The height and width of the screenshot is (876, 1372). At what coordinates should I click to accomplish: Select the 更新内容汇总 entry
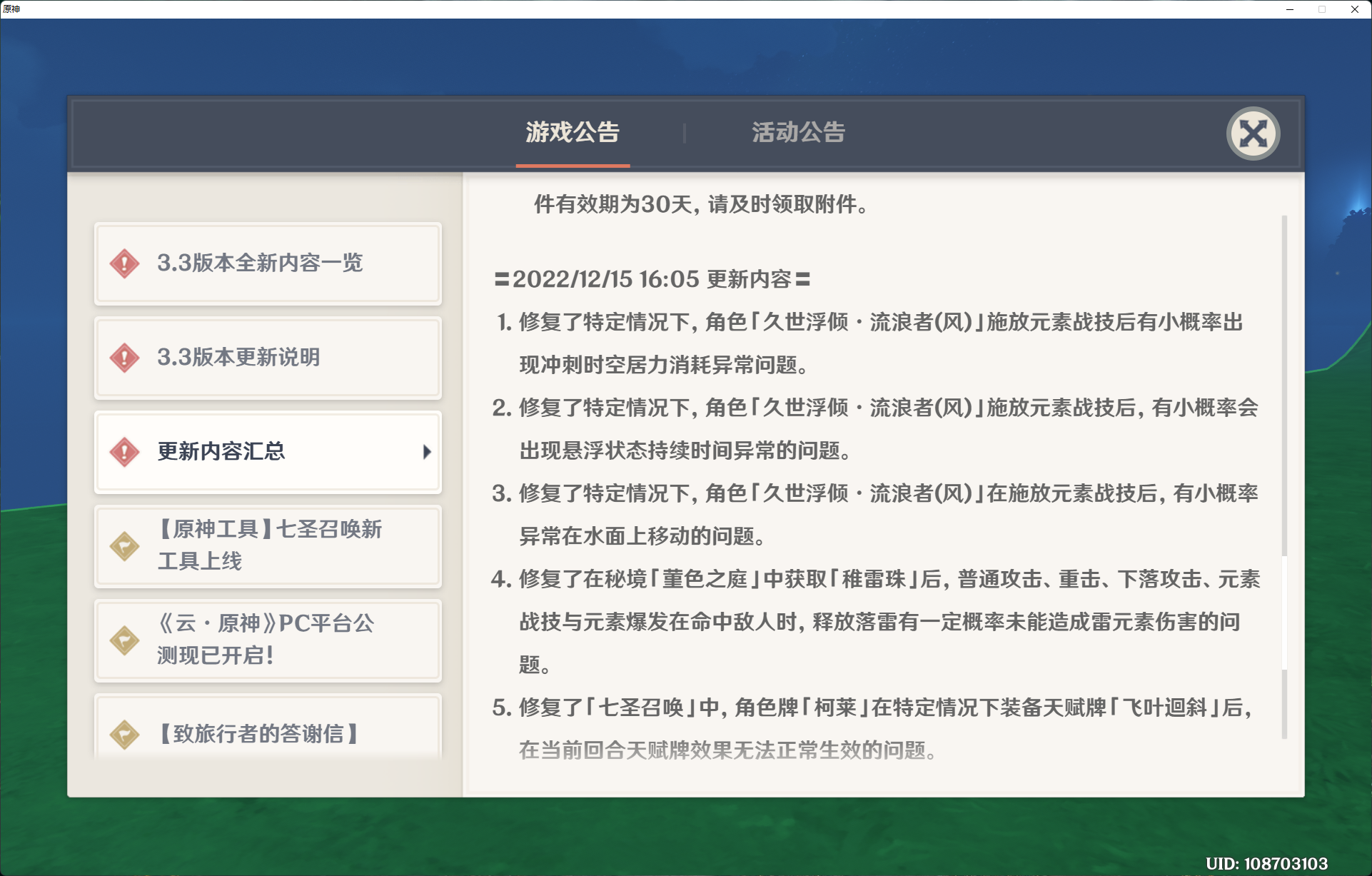[x=268, y=452]
